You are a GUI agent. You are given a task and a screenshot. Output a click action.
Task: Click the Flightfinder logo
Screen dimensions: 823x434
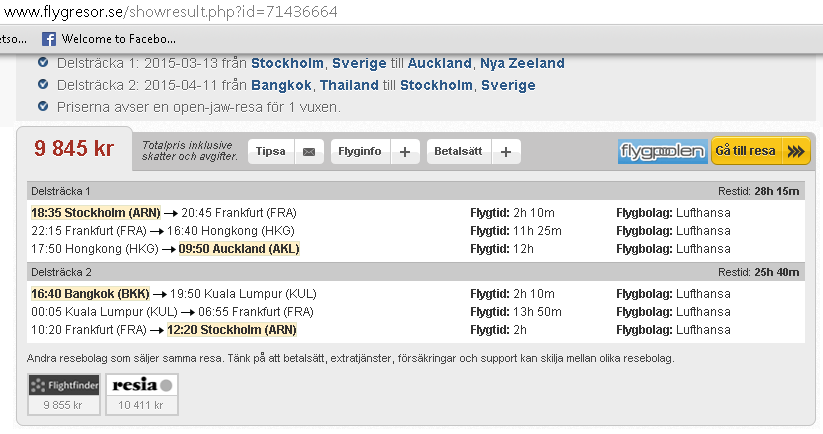tap(63, 384)
